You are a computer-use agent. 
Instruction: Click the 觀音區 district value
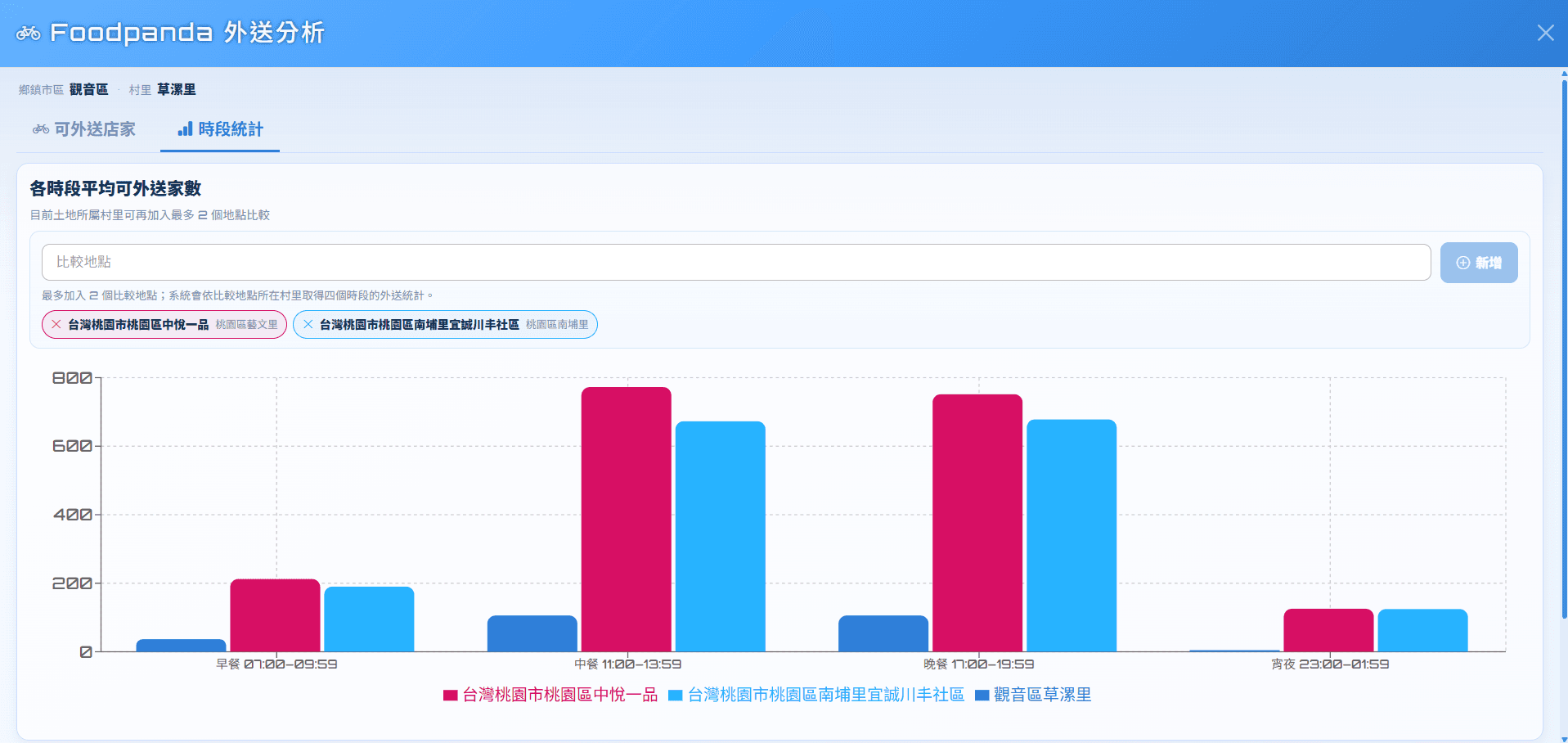click(x=88, y=89)
